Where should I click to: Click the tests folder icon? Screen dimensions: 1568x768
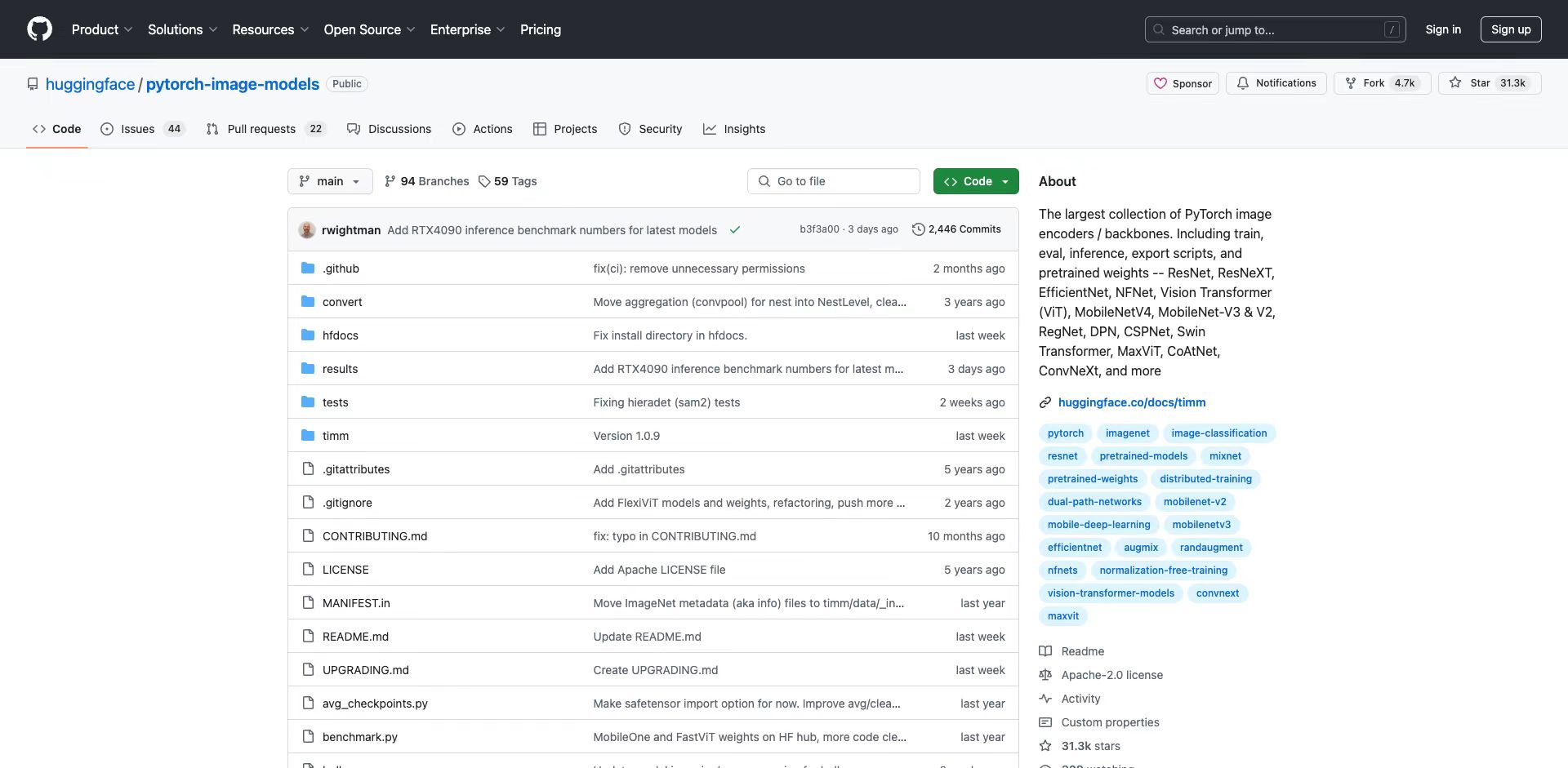(x=308, y=402)
